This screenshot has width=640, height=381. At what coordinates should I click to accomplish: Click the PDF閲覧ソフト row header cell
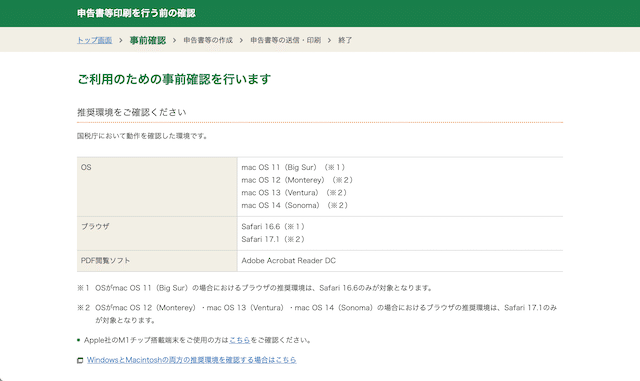pyautogui.click(x=157, y=261)
